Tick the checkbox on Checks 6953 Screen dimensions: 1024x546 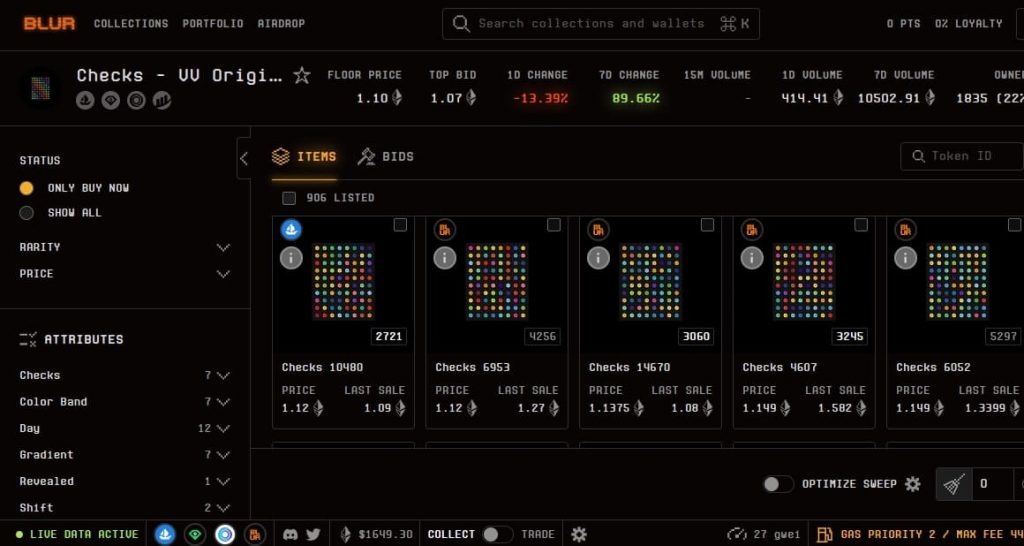[x=554, y=225]
